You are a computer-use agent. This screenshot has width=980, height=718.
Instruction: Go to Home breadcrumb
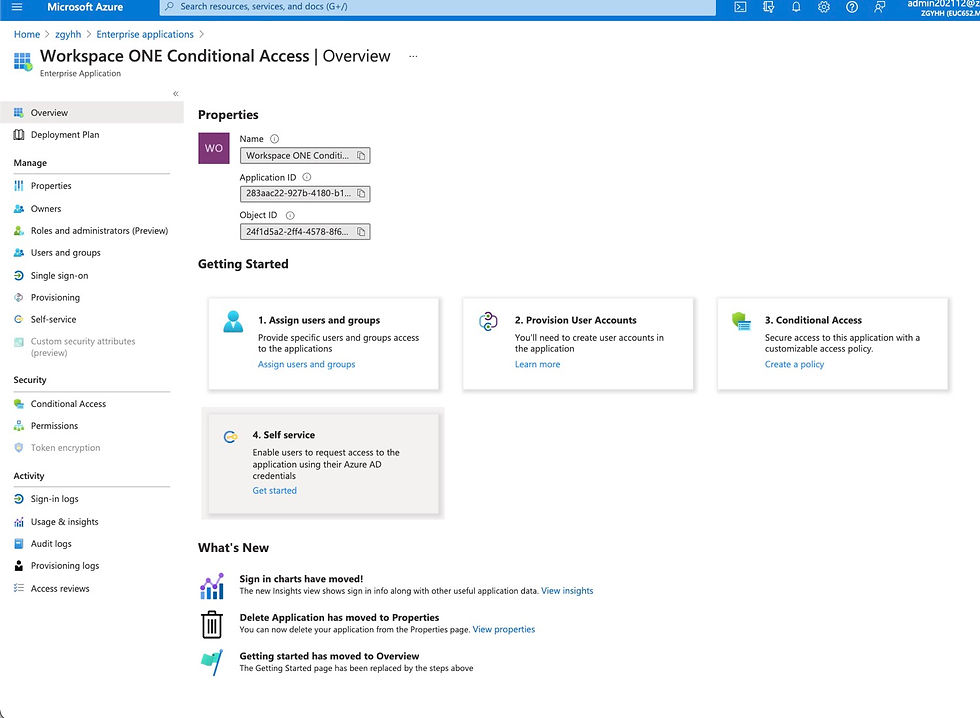click(x=27, y=34)
